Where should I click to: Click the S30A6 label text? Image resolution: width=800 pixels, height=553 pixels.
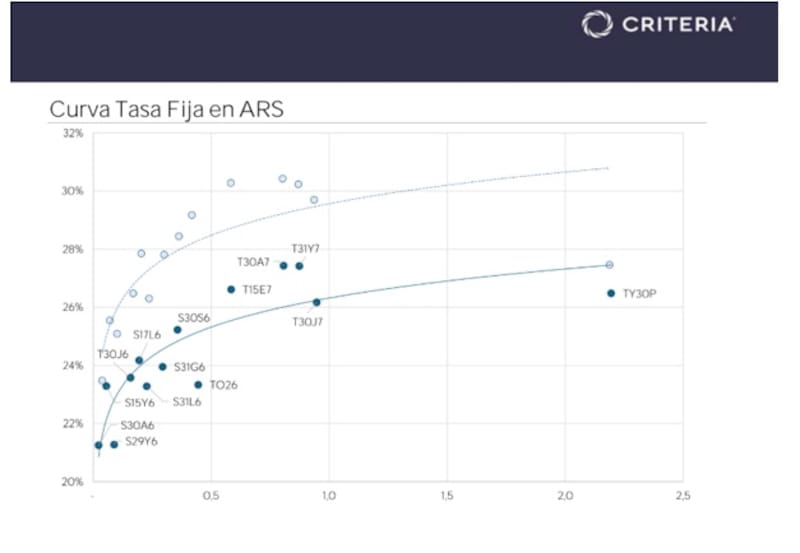(x=138, y=425)
